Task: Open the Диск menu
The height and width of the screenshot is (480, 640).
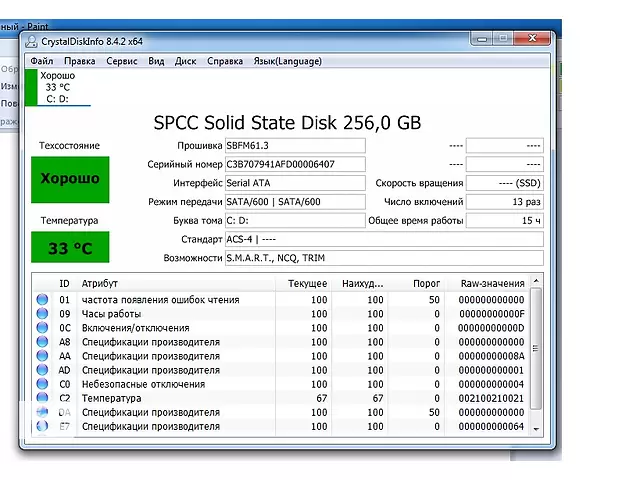Action: coord(186,61)
